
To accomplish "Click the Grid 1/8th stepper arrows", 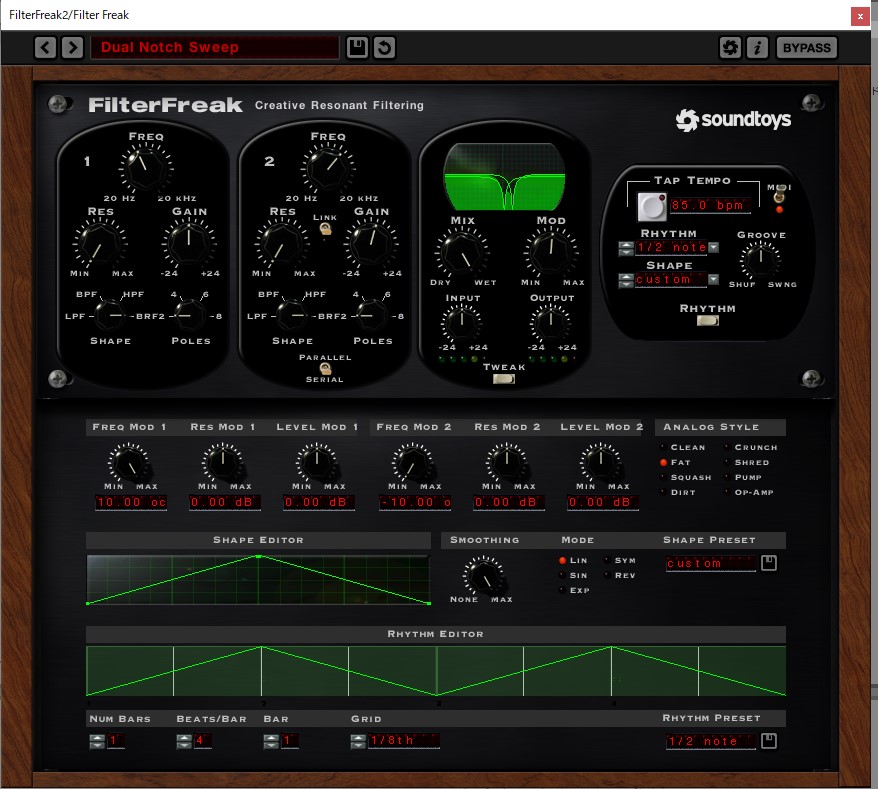I will (x=358, y=741).
